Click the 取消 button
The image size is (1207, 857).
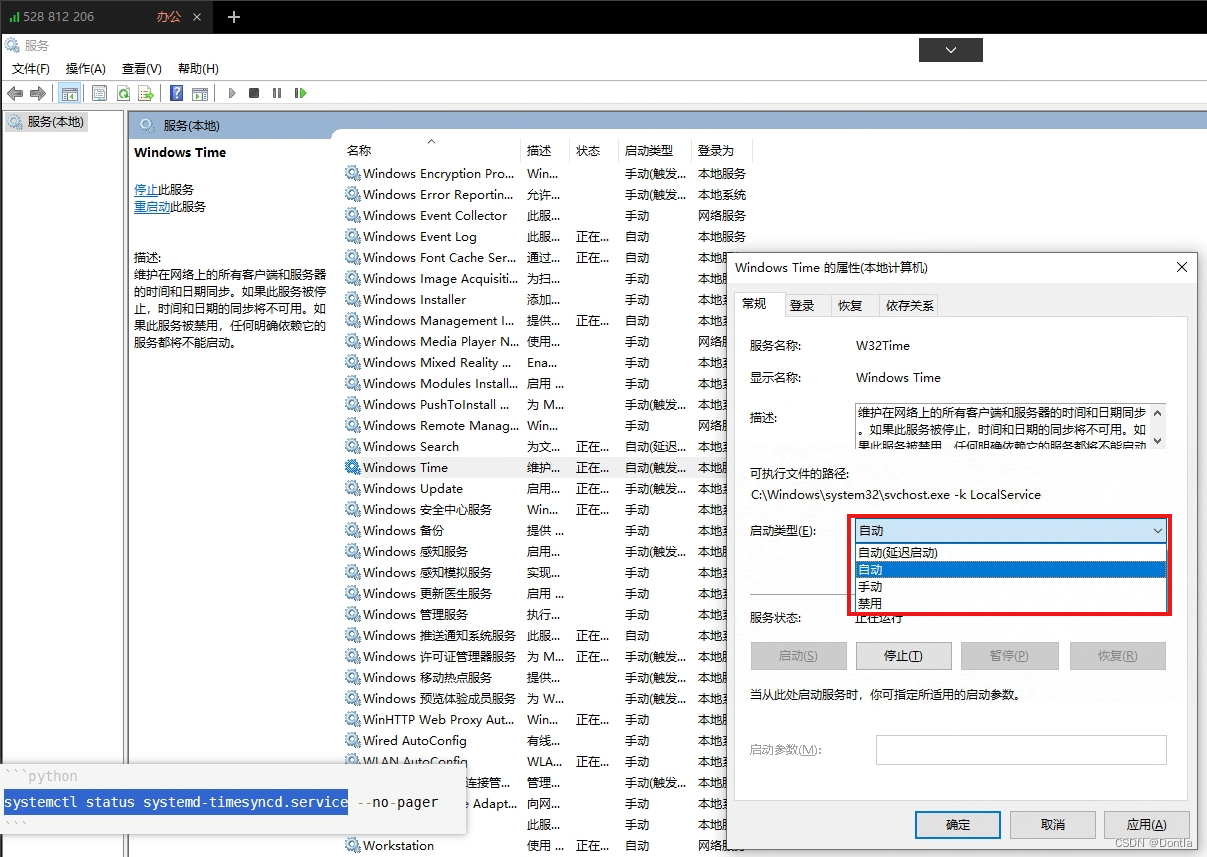coord(1053,824)
